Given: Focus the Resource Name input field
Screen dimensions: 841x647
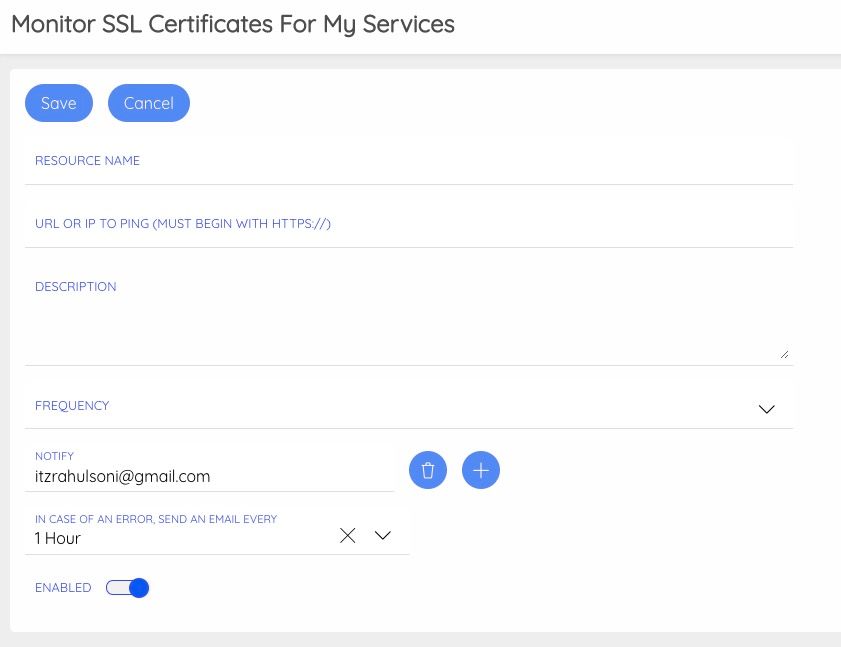Looking at the screenshot, I should [409, 161].
